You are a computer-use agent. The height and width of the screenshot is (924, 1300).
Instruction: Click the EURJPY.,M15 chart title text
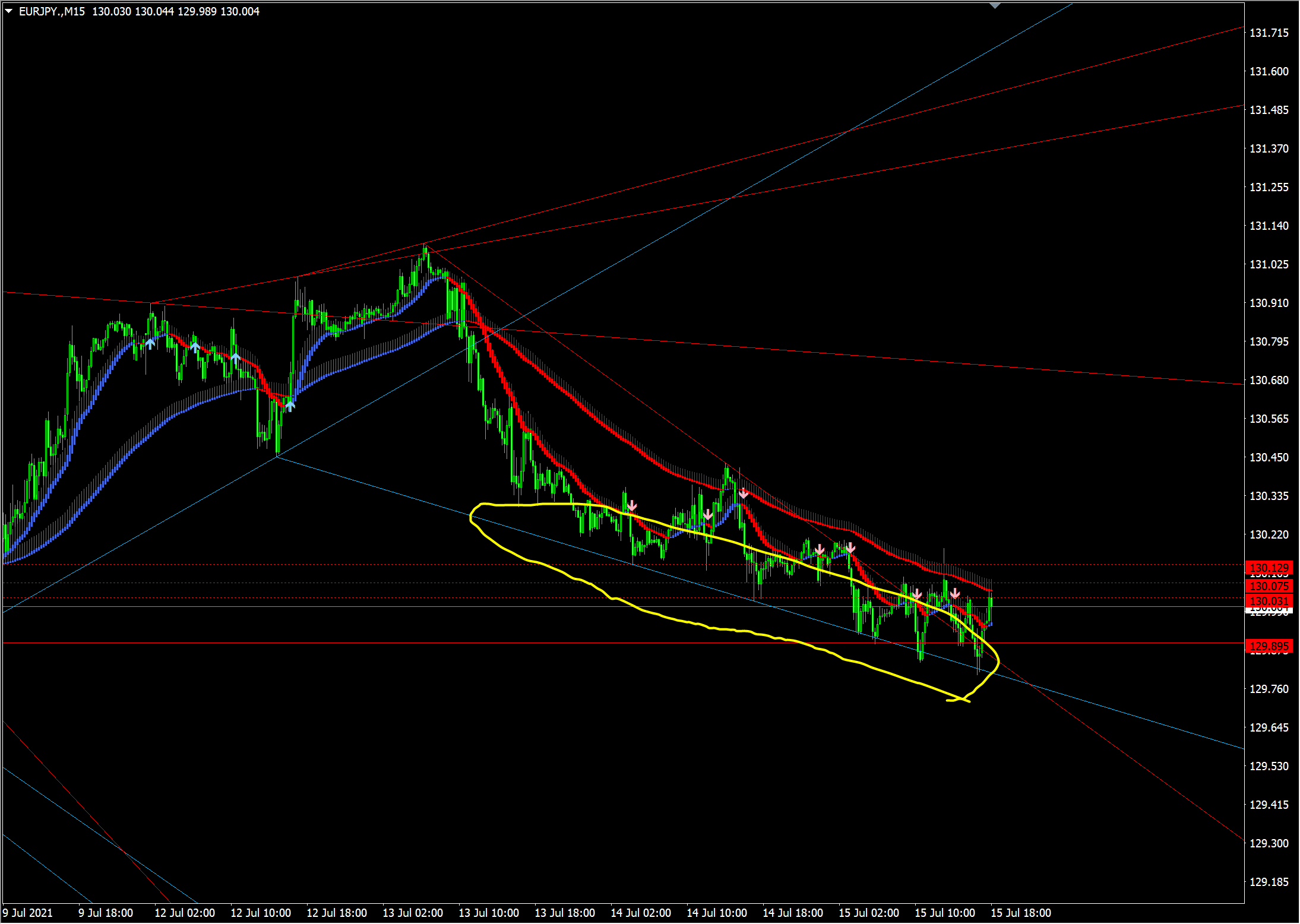tap(52, 11)
